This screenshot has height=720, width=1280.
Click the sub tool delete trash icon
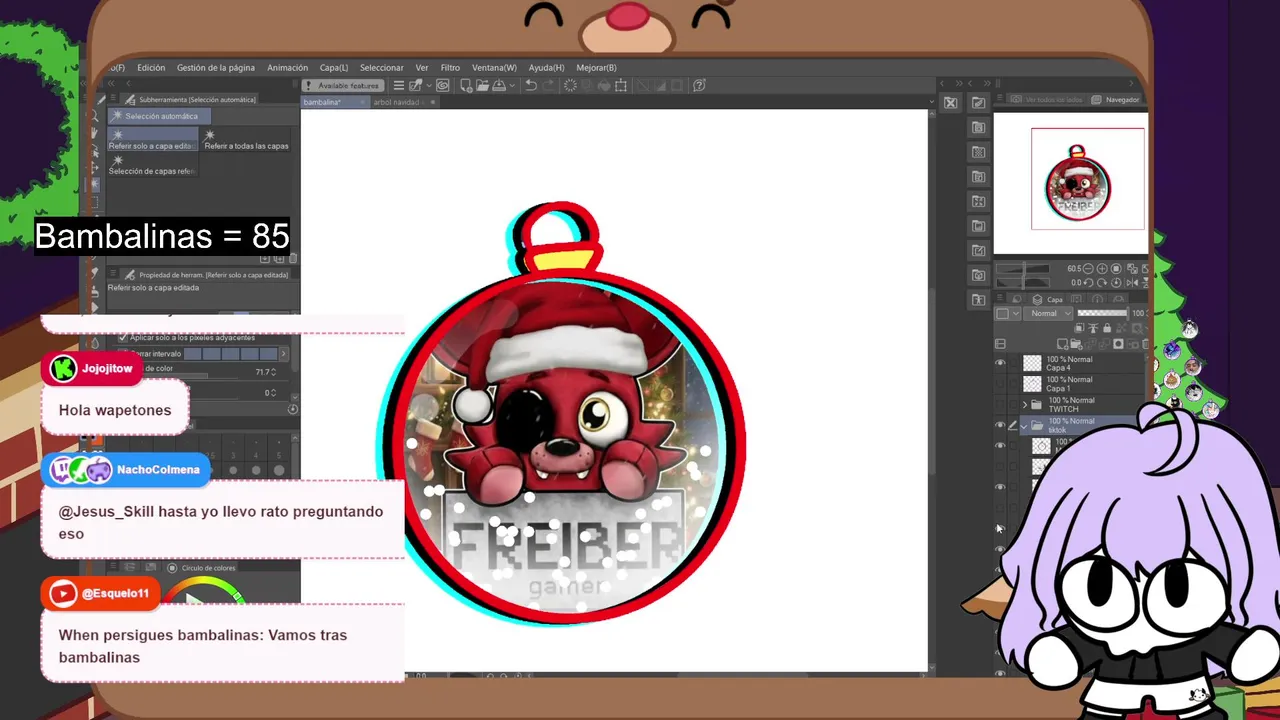293,259
